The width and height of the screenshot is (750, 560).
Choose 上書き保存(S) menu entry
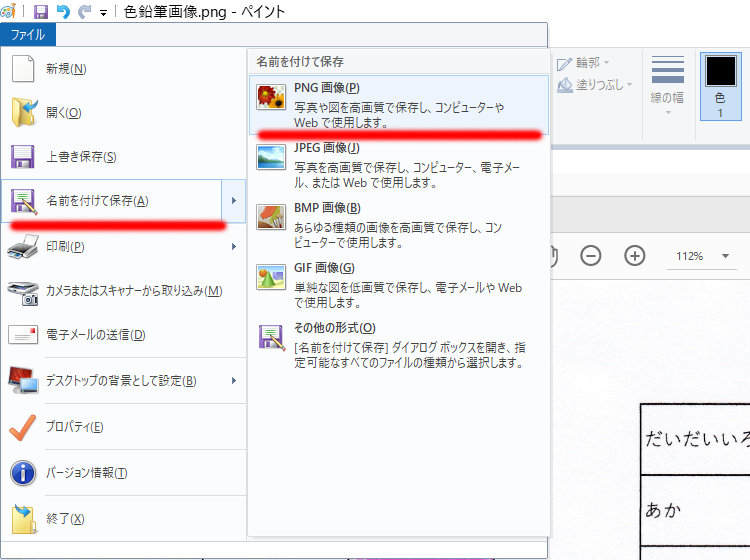(123, 157)
